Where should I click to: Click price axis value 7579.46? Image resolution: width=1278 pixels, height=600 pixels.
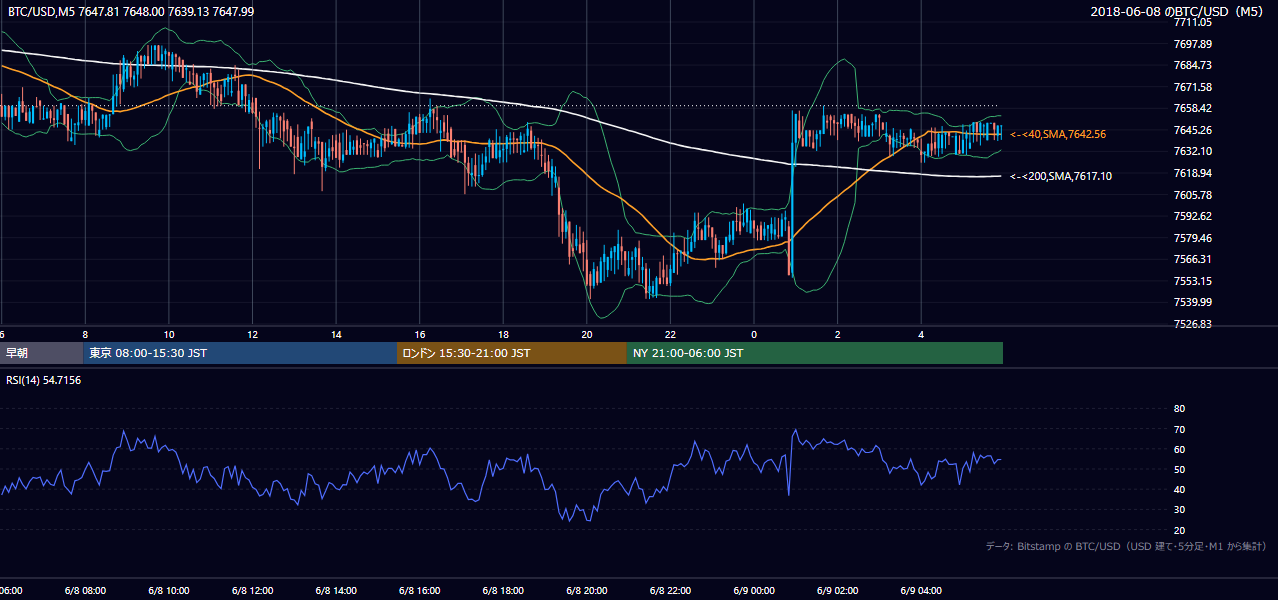pyautogui.click(x=1192, y=238)
